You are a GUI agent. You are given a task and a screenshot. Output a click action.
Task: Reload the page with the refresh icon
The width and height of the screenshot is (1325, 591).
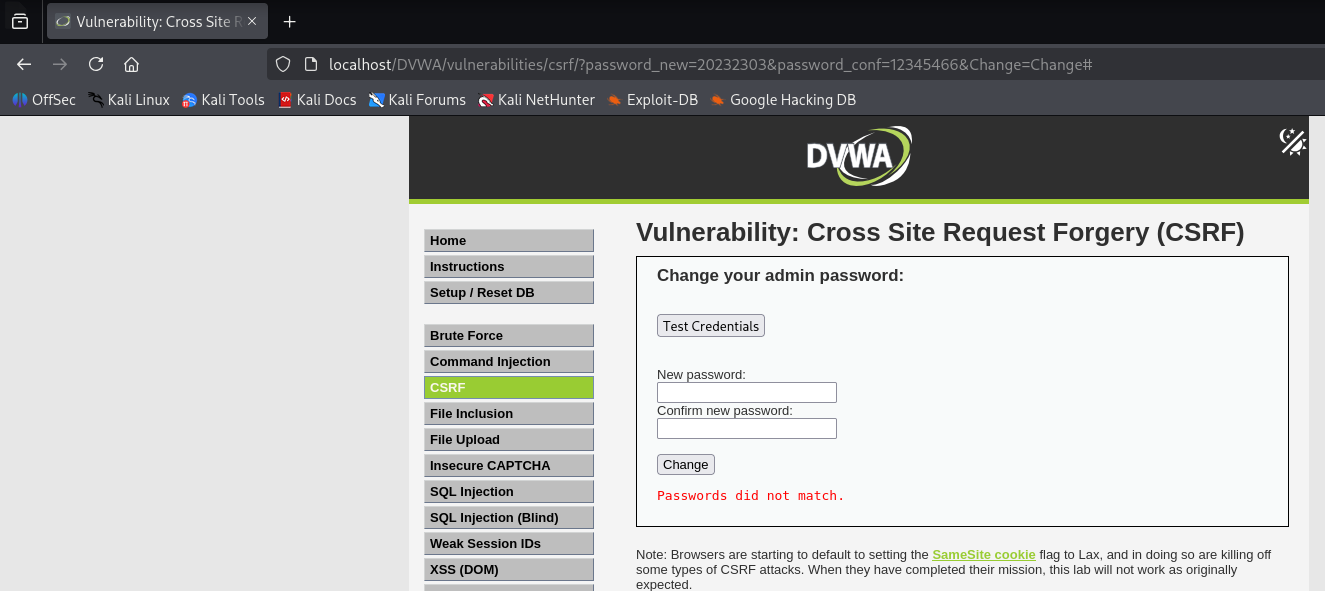click(x=96, y=64)
